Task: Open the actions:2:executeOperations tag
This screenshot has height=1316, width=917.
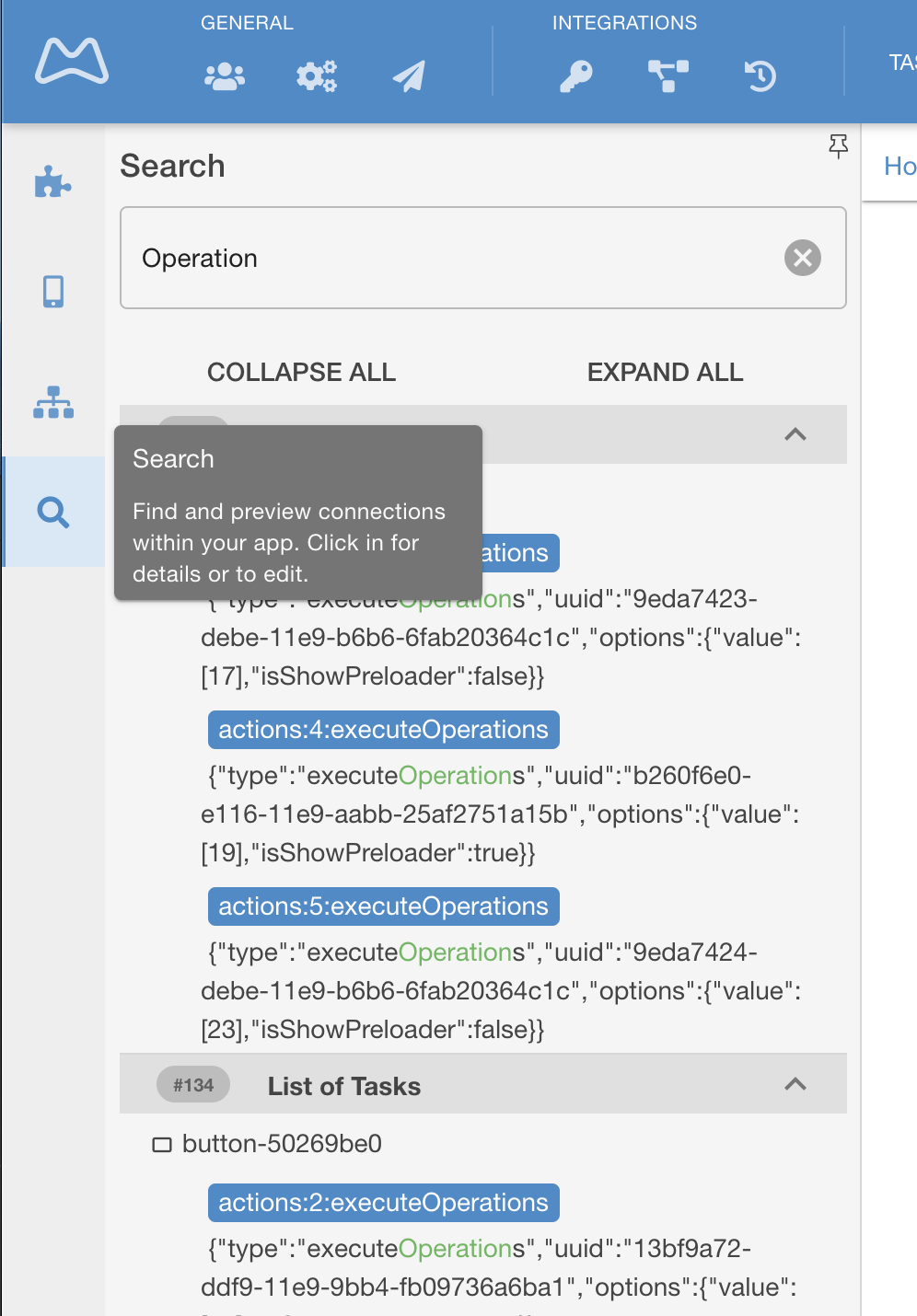Action: (x=384, y=1203)
